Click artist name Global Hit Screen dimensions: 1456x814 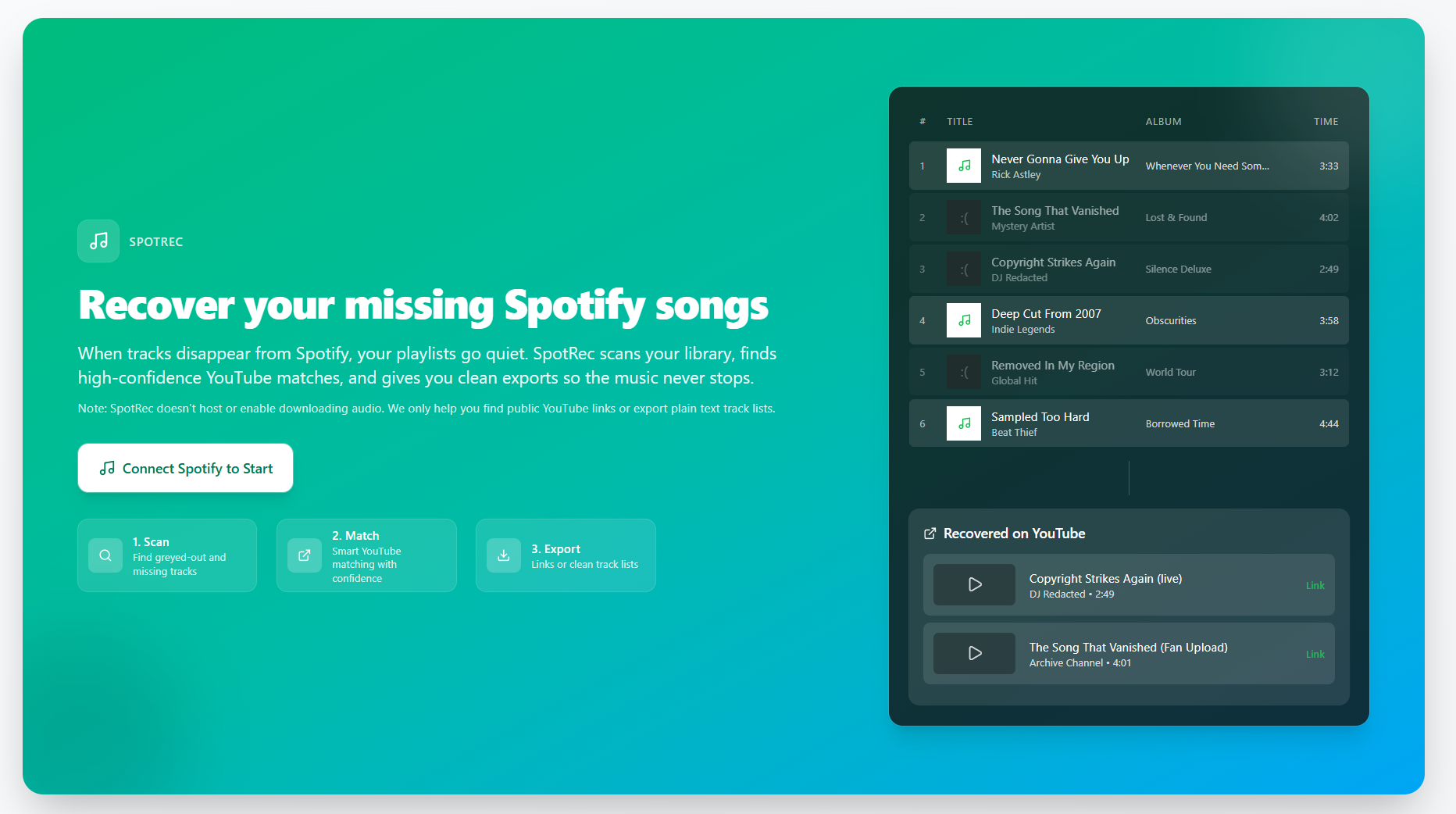coord(1015,380)
